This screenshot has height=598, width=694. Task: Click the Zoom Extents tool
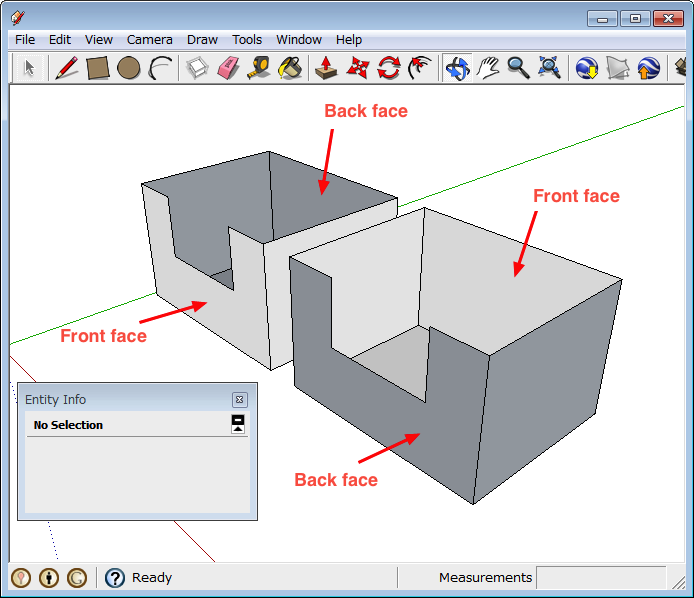pyautogui.click(x=549, y=68)
